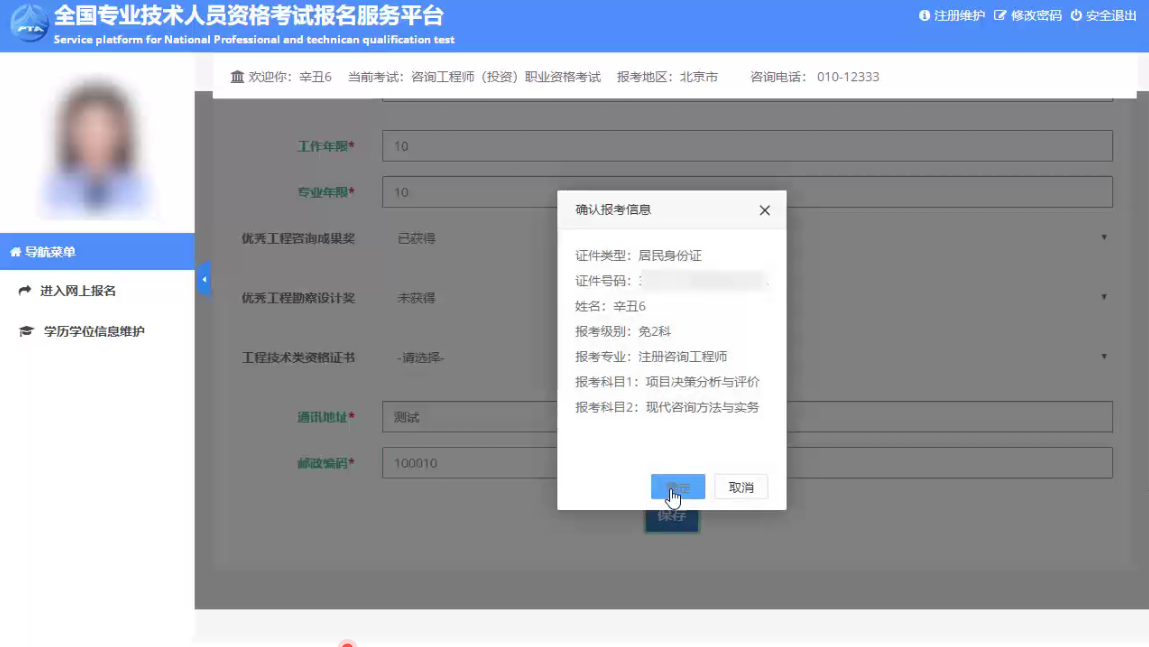Click the user profile photo thumbnail
The width and height of the screenshot is (1149, 647).
point(96,148)
